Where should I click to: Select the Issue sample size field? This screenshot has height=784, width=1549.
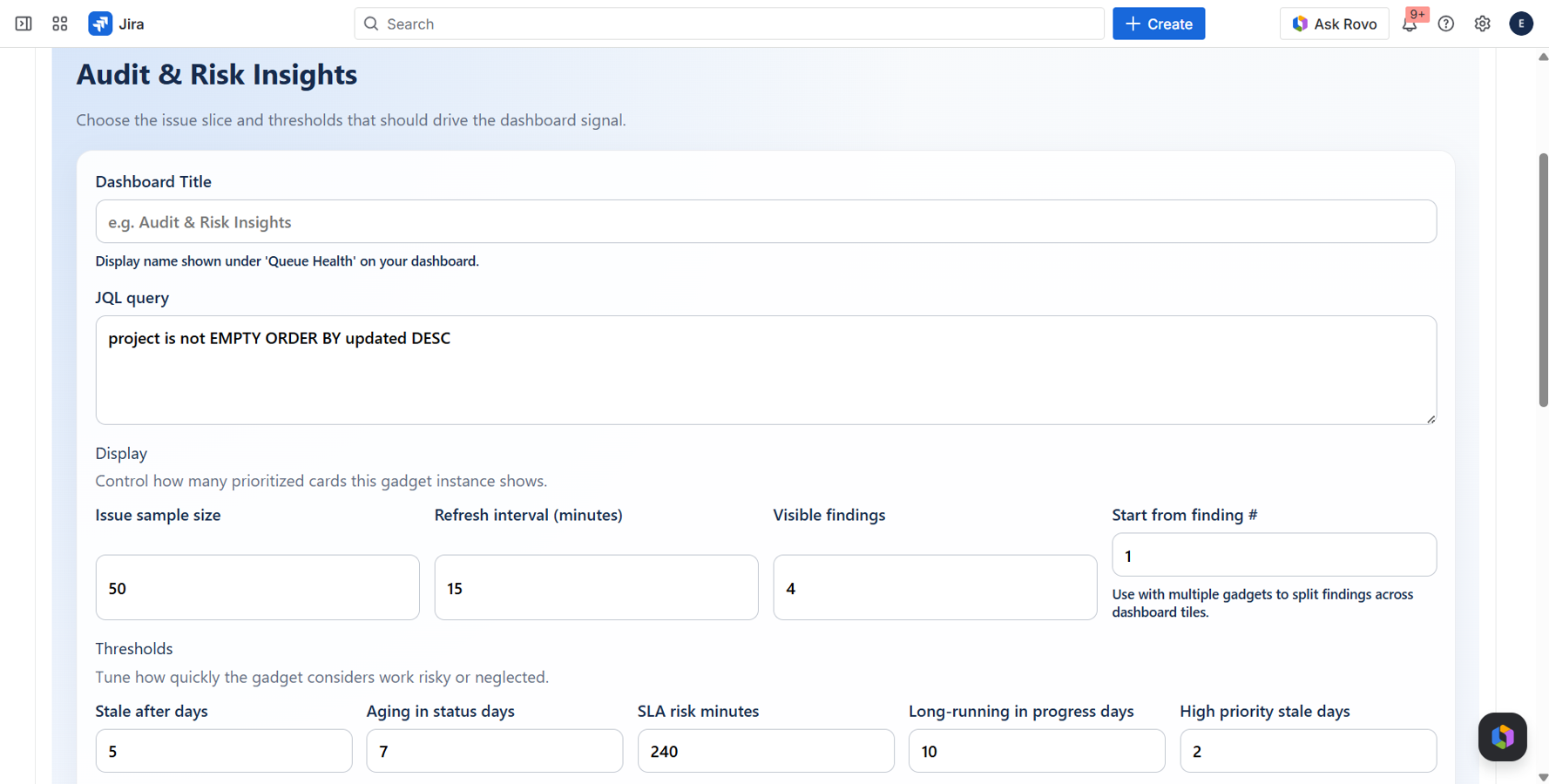click(257, 587)
